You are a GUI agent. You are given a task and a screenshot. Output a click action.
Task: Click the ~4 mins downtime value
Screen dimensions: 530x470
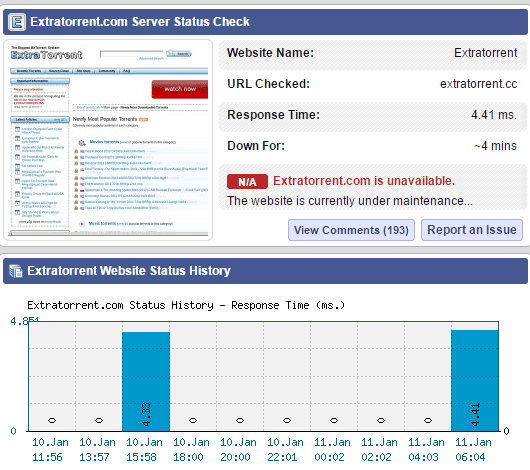pos(495,146)
